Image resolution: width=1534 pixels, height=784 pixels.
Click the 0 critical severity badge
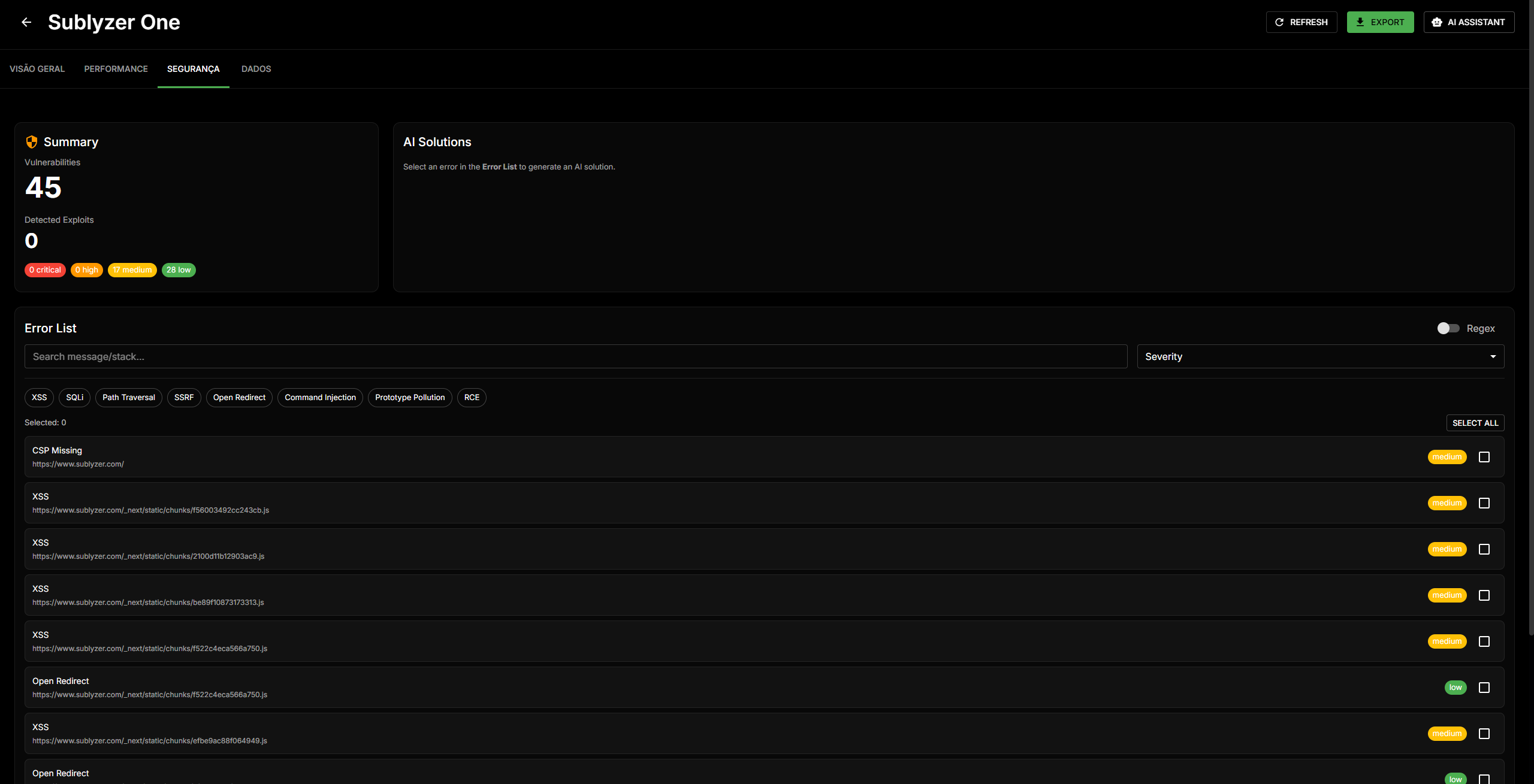tap(45, 270)
